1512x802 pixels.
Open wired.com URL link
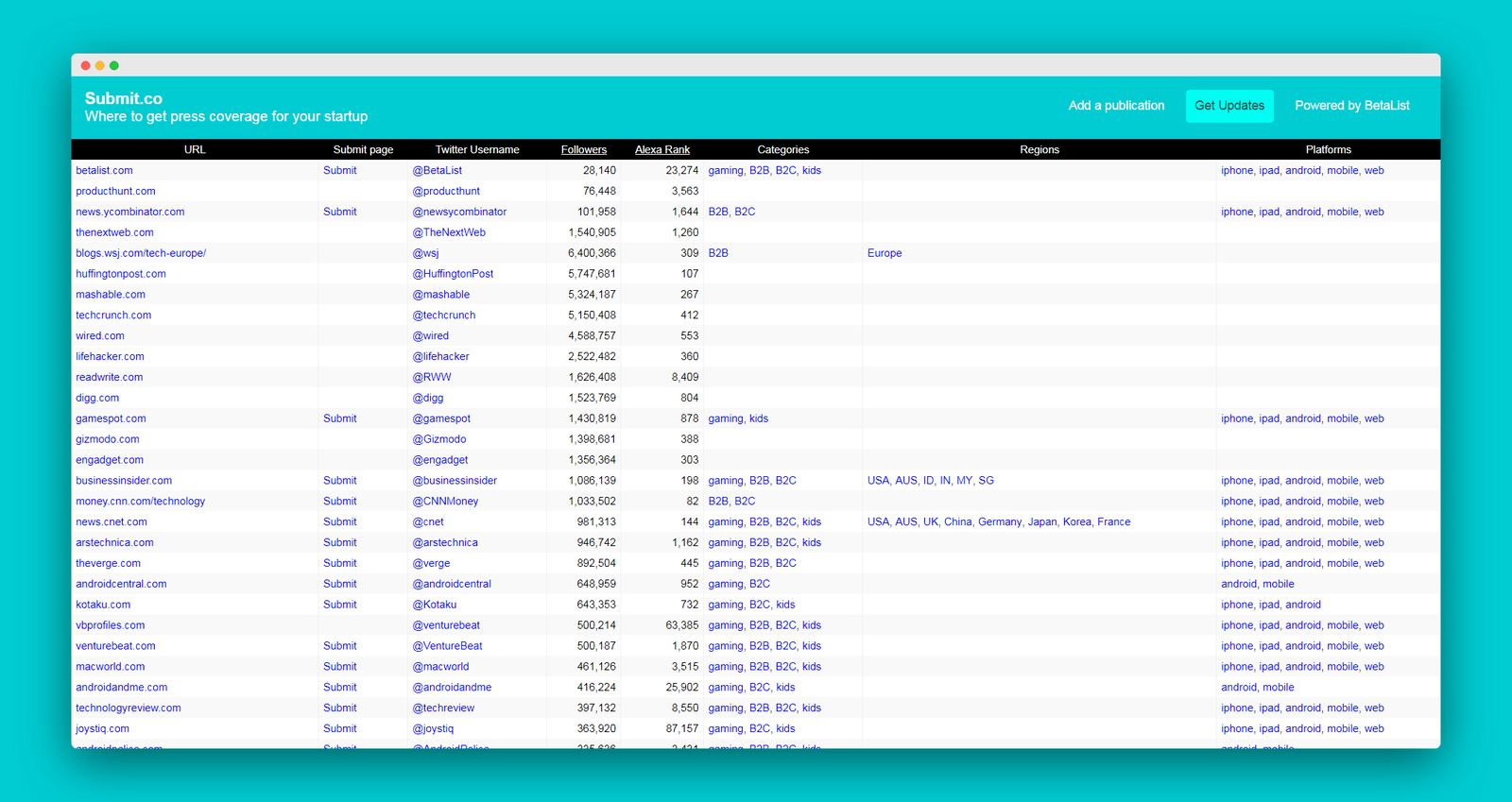click(100, 337)
